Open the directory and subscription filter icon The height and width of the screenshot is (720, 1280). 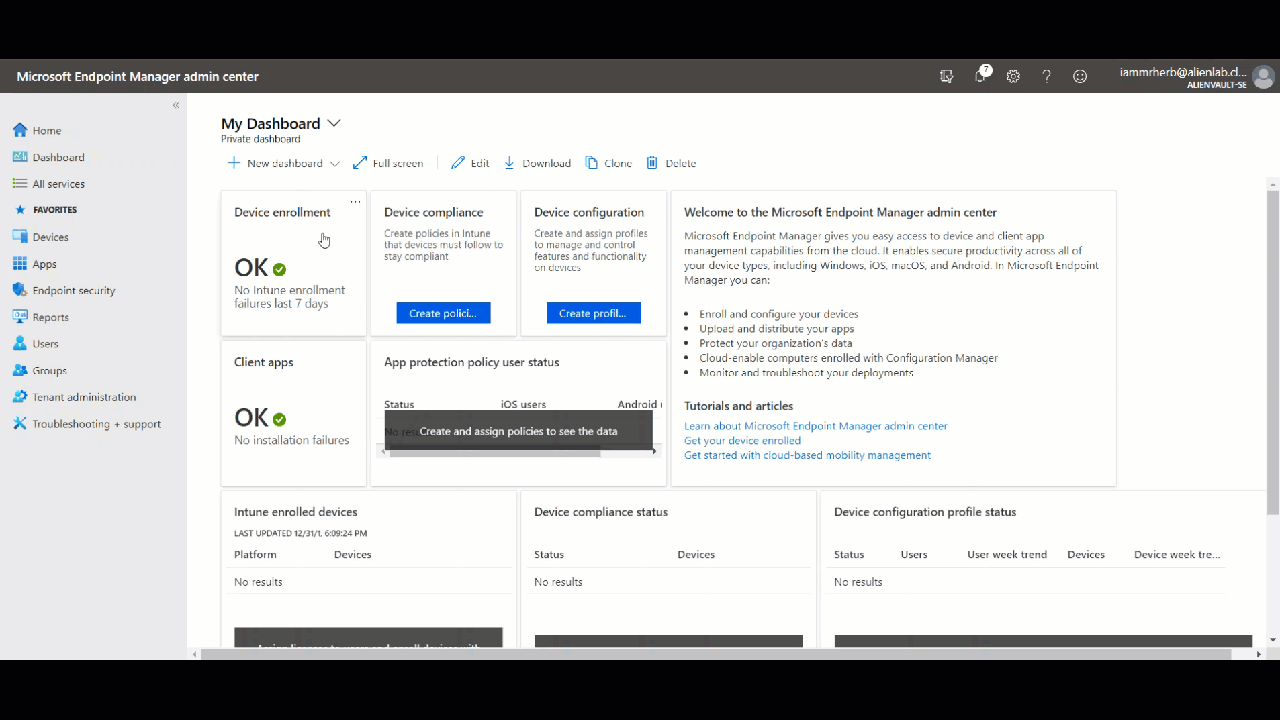pyautogui.click(x=947, y=76)
